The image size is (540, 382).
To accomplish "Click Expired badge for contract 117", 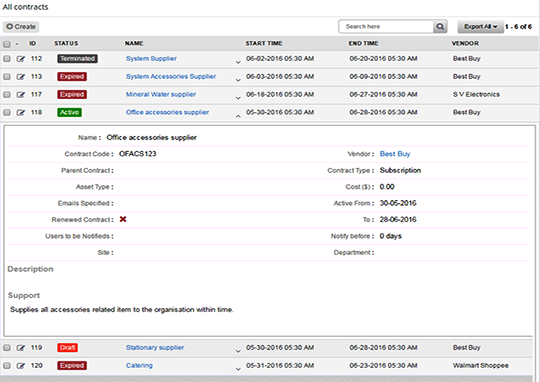I will pos(72,94).
